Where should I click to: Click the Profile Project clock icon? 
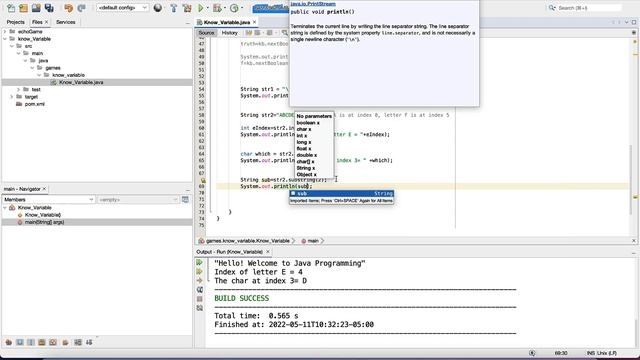pos(234,8)
